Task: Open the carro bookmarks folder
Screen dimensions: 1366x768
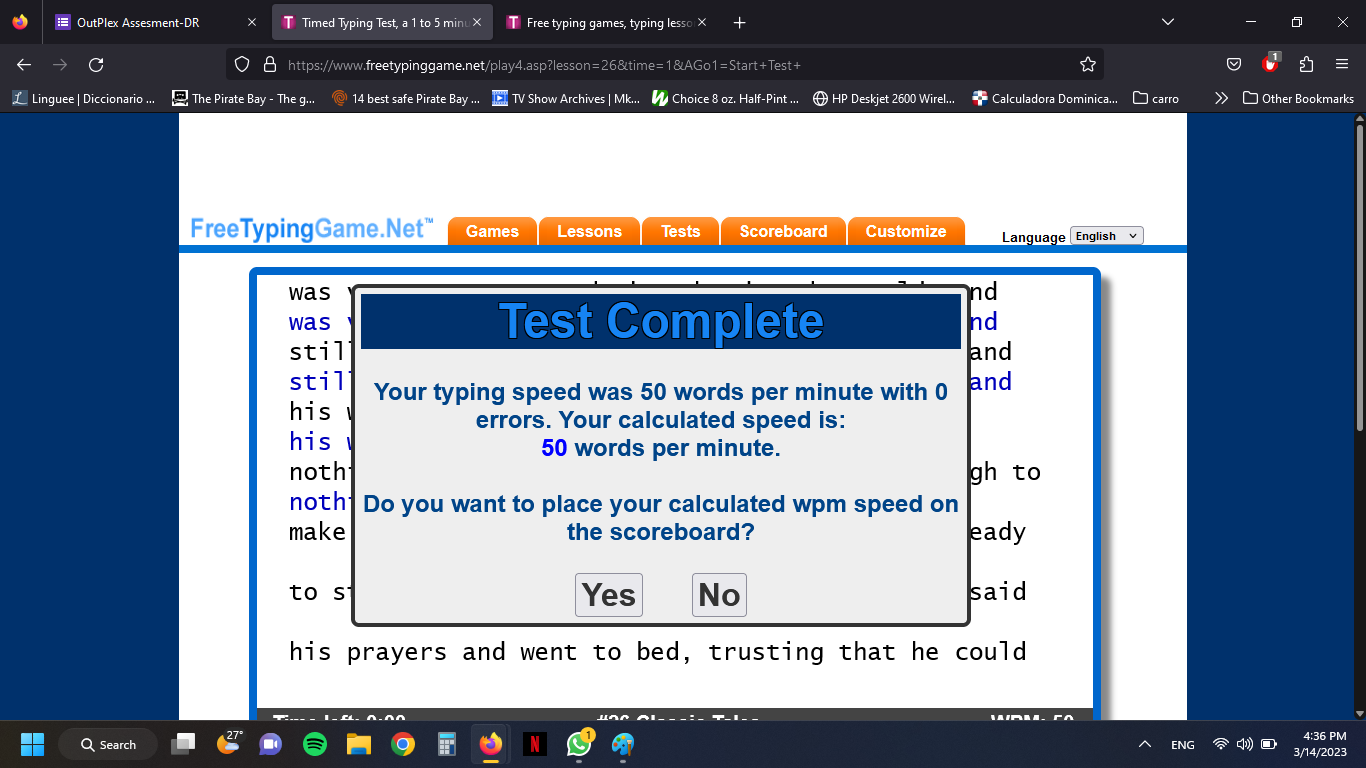Action: (x=1156, y=98)
